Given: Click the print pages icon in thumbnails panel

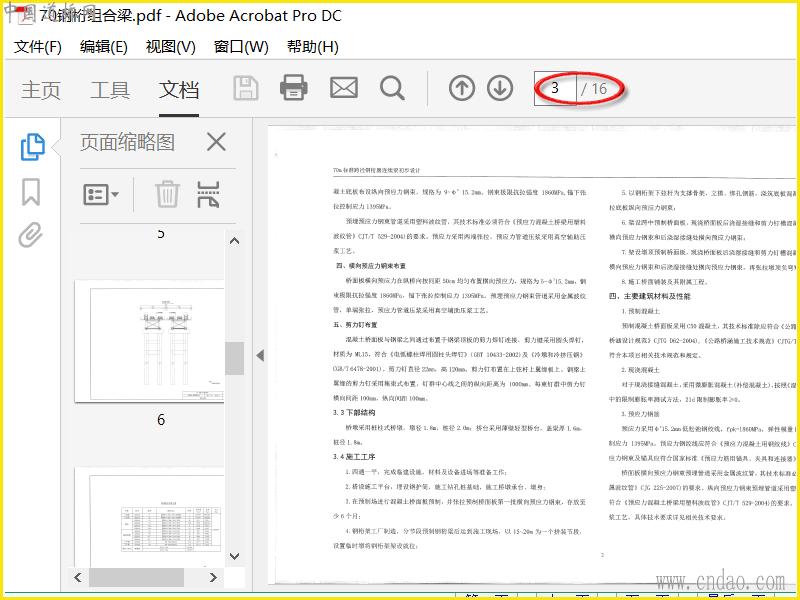Looking at the screenshot, I should pos(209,194).
